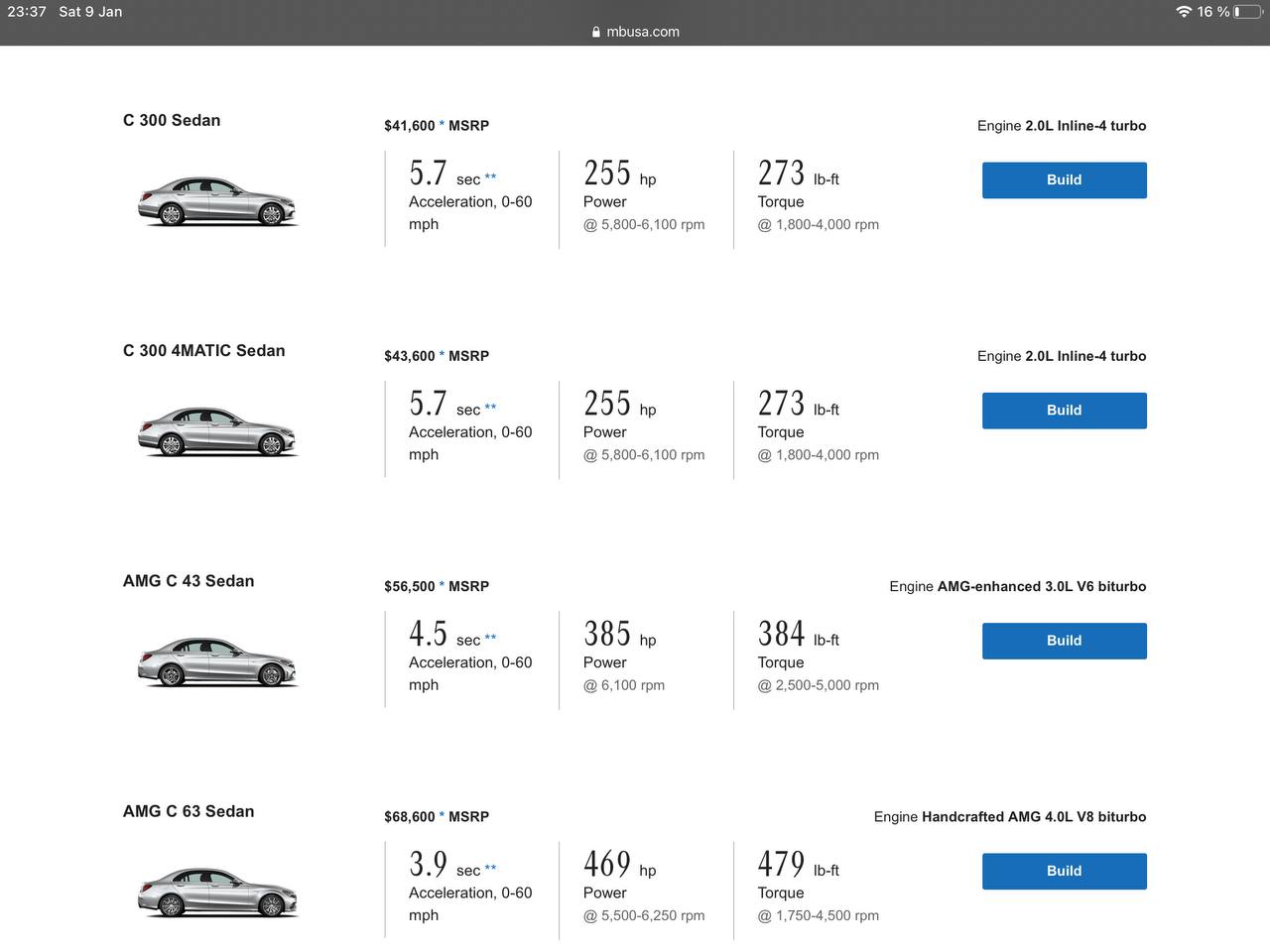Select the AMG C 63 Sedan model title
The width and height of the screenshot is (1270, 952).
[189, 811]
